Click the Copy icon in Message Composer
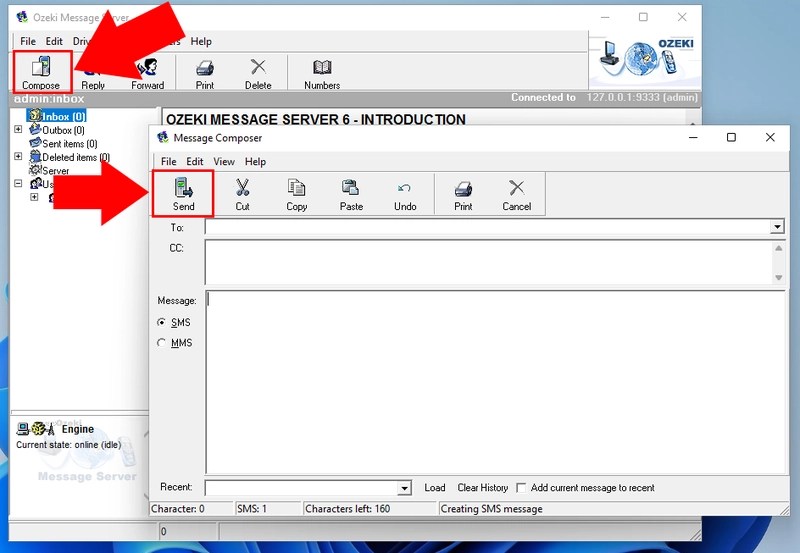The height and width of the screenshot is (553, 800). (296, 188)
